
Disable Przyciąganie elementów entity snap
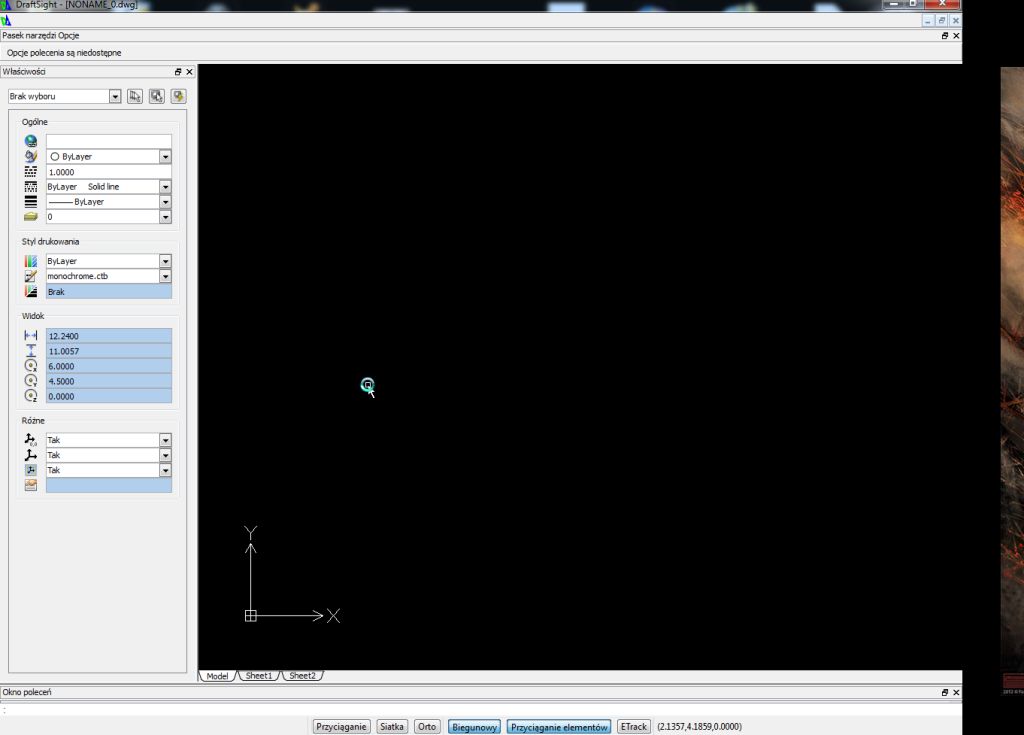559,727
